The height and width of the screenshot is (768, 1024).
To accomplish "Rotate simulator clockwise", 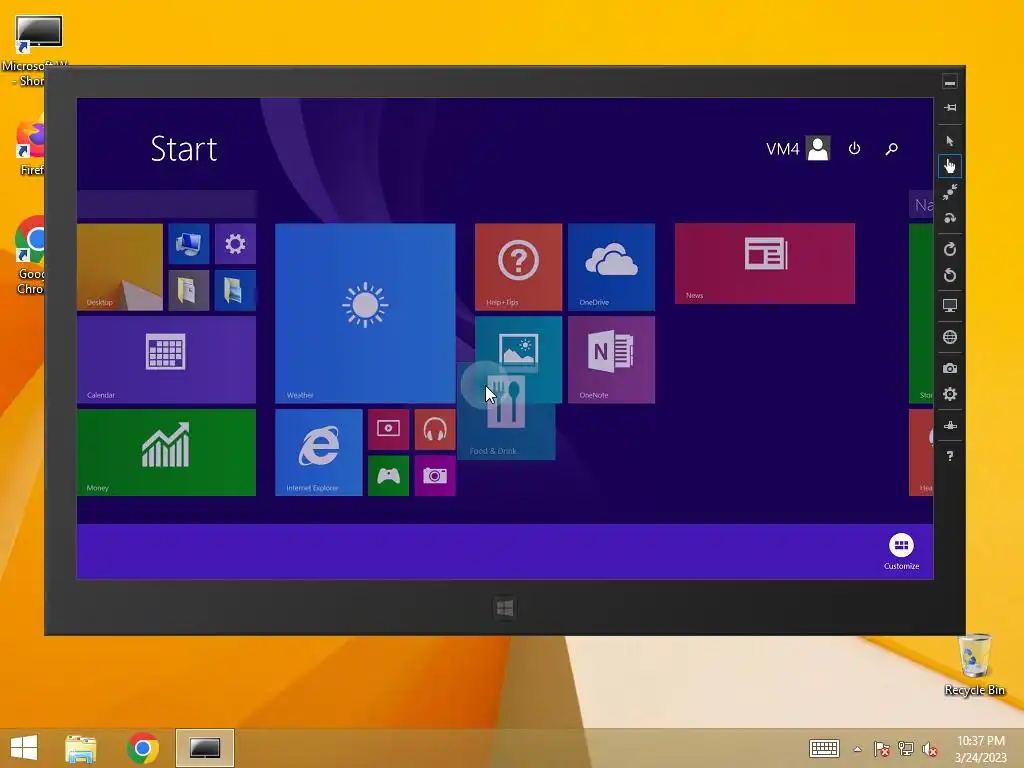I will click(x=950, y=249).
